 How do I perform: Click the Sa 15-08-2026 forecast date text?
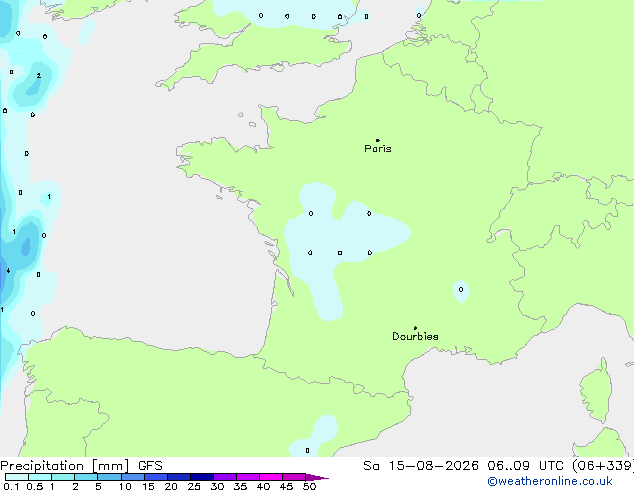point(421,466)
